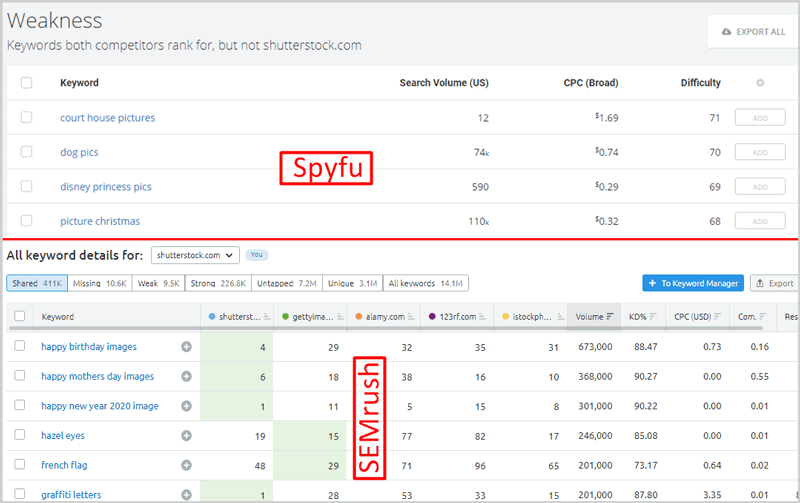Viewport: 800px width, 503px height.
Task: Add picture christmas keyword with ADD button
Action: 760,221
